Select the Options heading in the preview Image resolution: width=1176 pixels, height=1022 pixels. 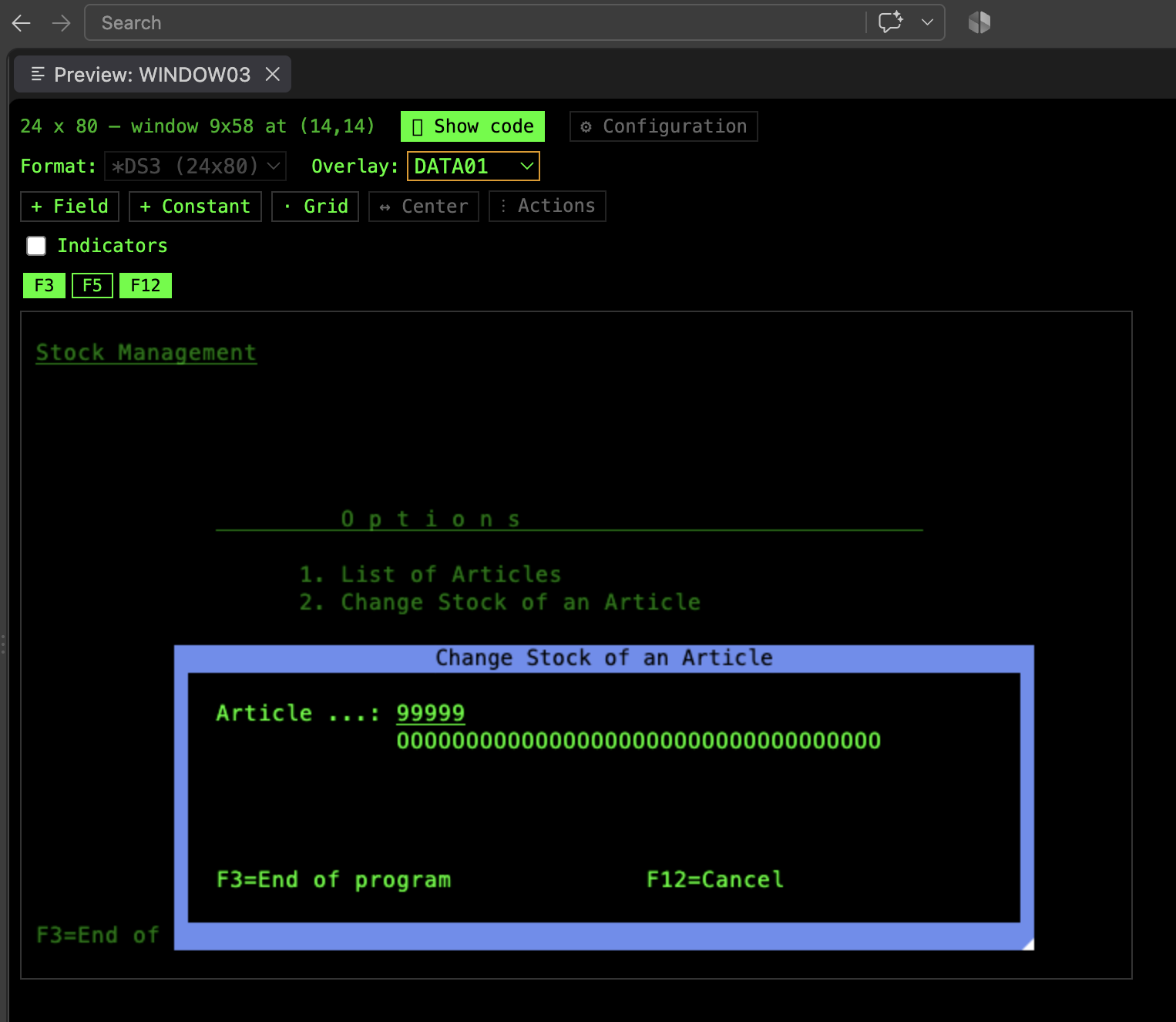(x=431, y=519)
